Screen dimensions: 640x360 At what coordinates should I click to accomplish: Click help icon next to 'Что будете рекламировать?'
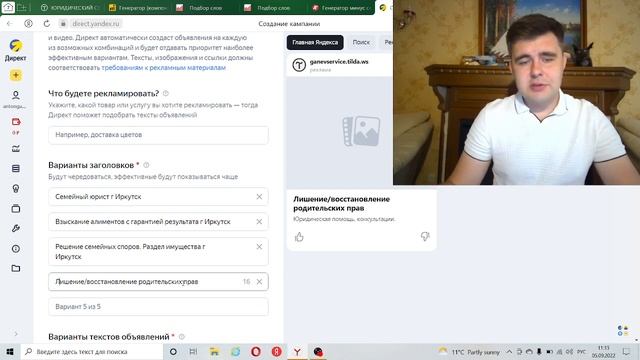pyautogui.click(x=166, y=93)
